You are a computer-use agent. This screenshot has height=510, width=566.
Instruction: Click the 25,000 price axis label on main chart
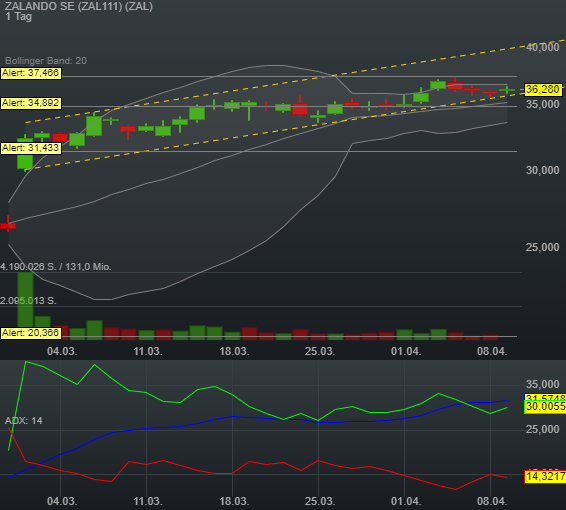pos(542,247)
